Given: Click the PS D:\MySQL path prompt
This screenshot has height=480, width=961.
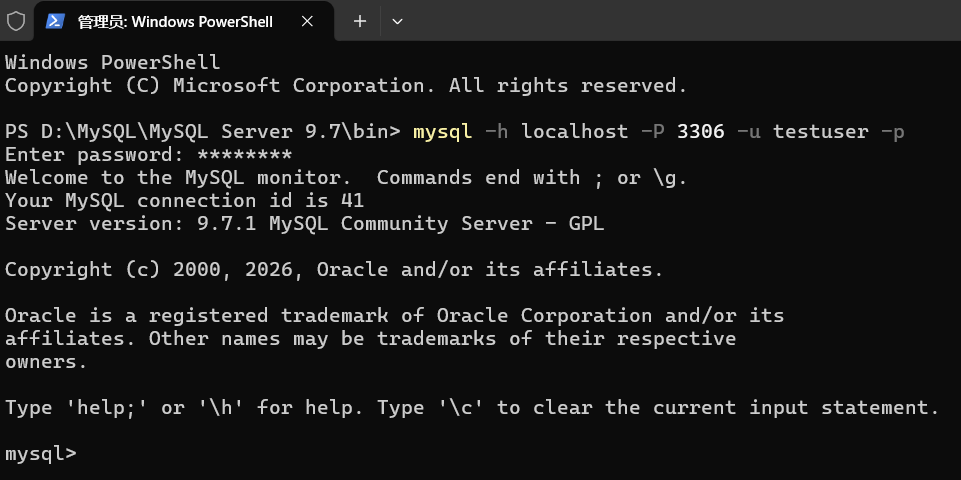Looking at the screenshot, I should click(202, 132).
